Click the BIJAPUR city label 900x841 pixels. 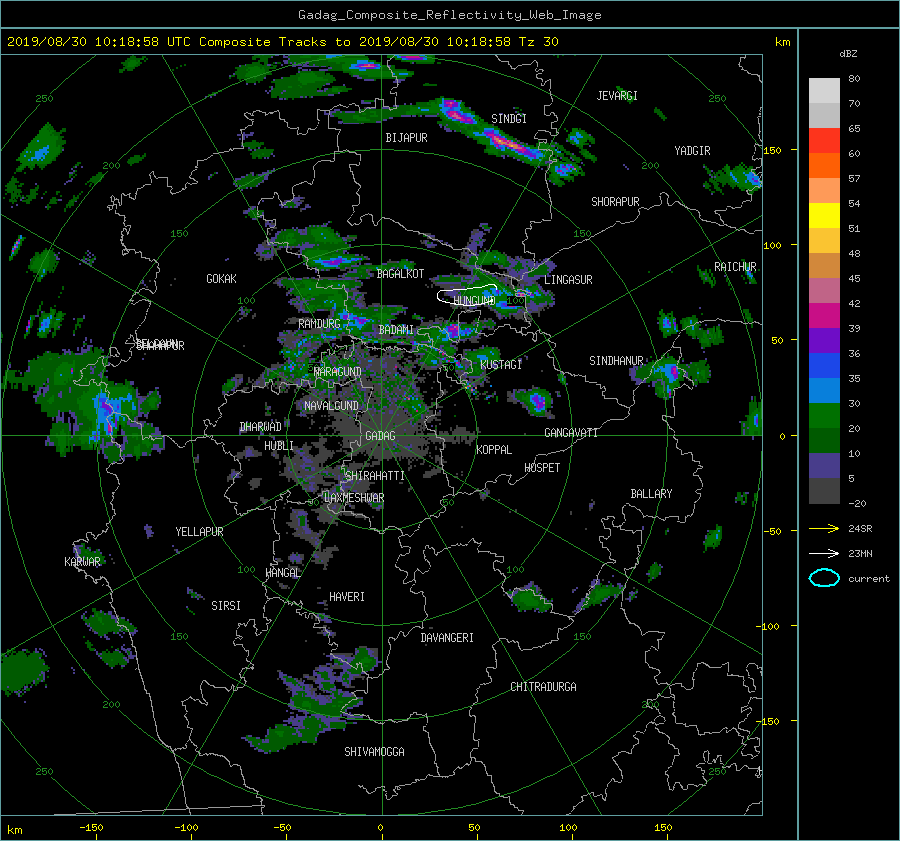[406, 138]
